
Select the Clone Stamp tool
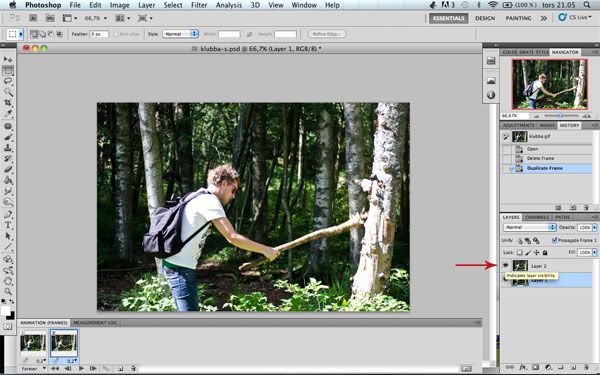tap(8, 148)
